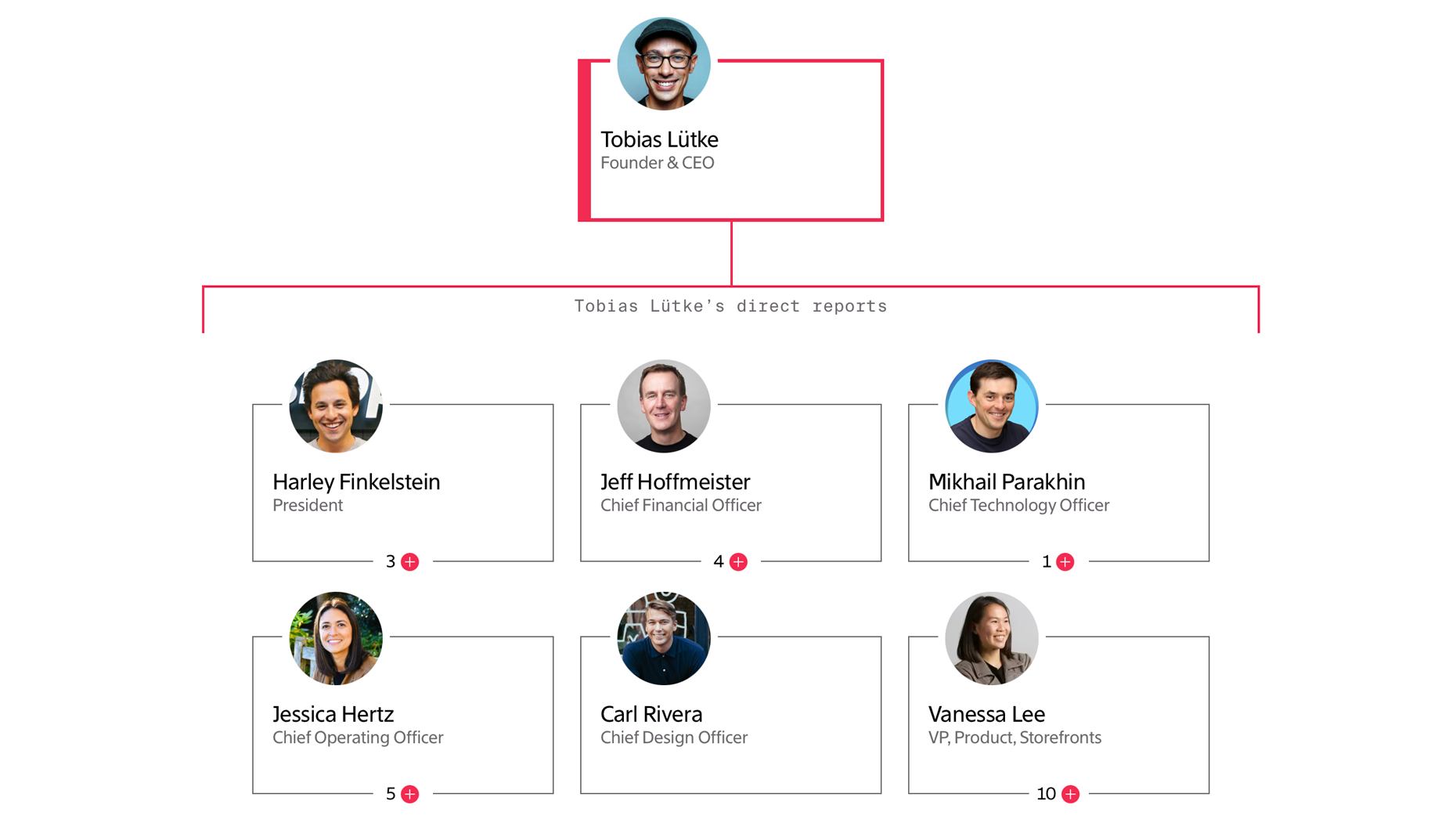Expand Vanessa Lee's 10 reports
The image size is (1456, 819).
click(x=1070, y=794)
